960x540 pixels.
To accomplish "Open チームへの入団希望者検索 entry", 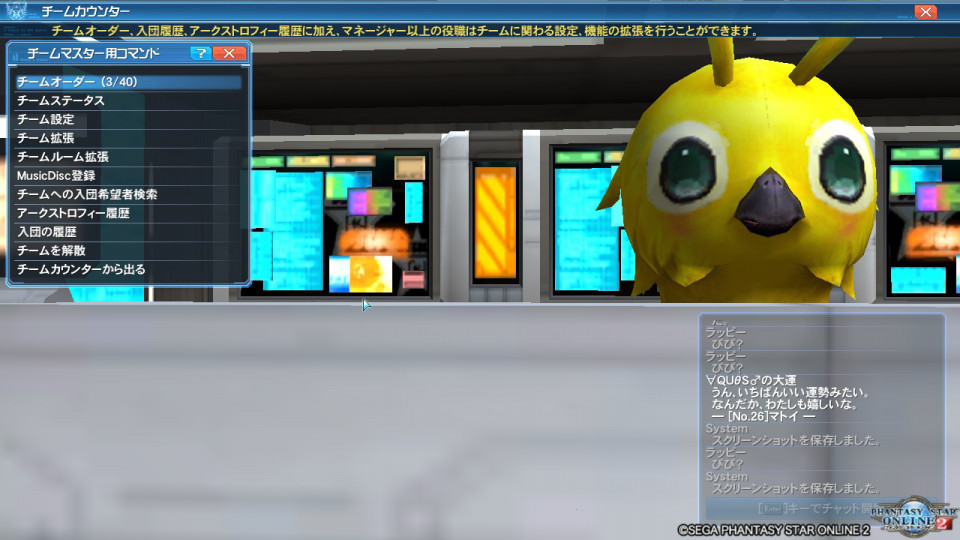I will click(128, 195).
